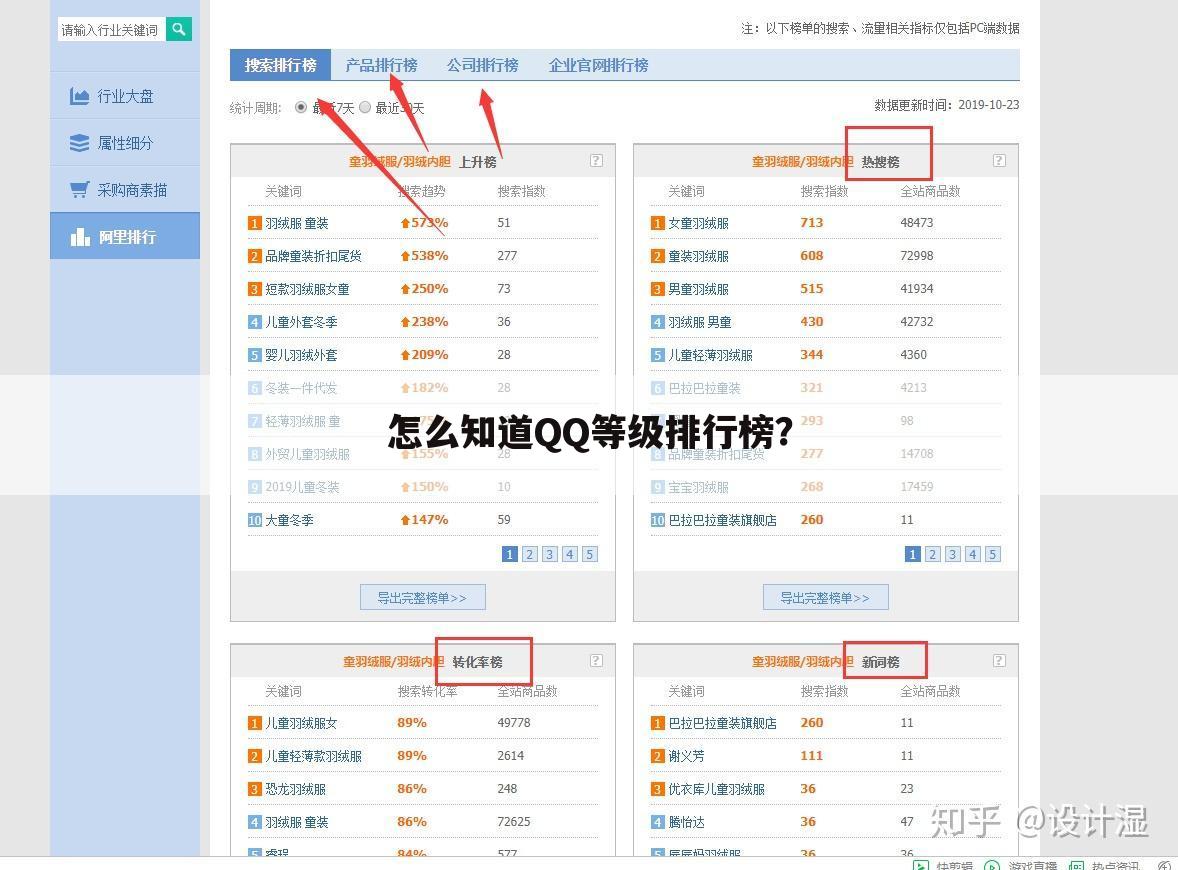This screenshot has height=870, width=1178.
Task: Click keyword 优衣库儿童羽绒服
Action: (x=717, y=790)
